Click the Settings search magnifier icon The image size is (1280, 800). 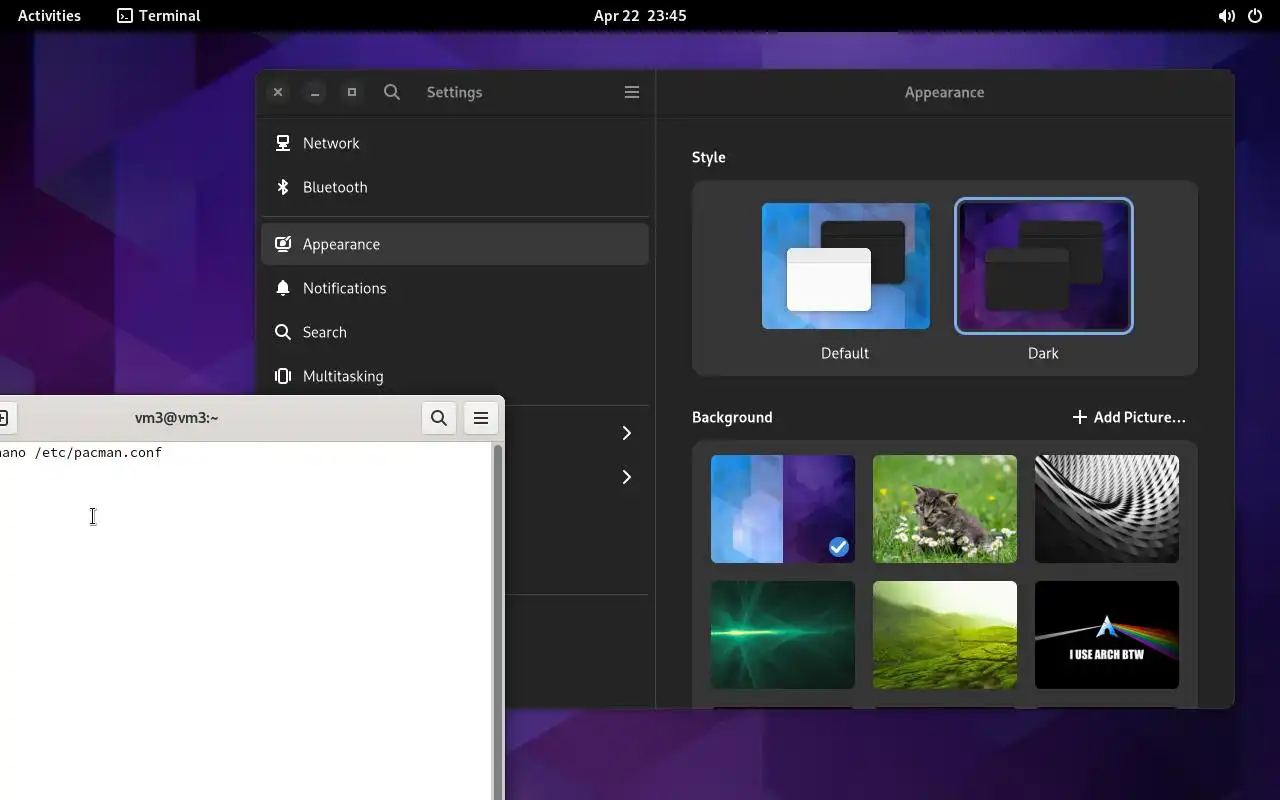tap(392, 92)
